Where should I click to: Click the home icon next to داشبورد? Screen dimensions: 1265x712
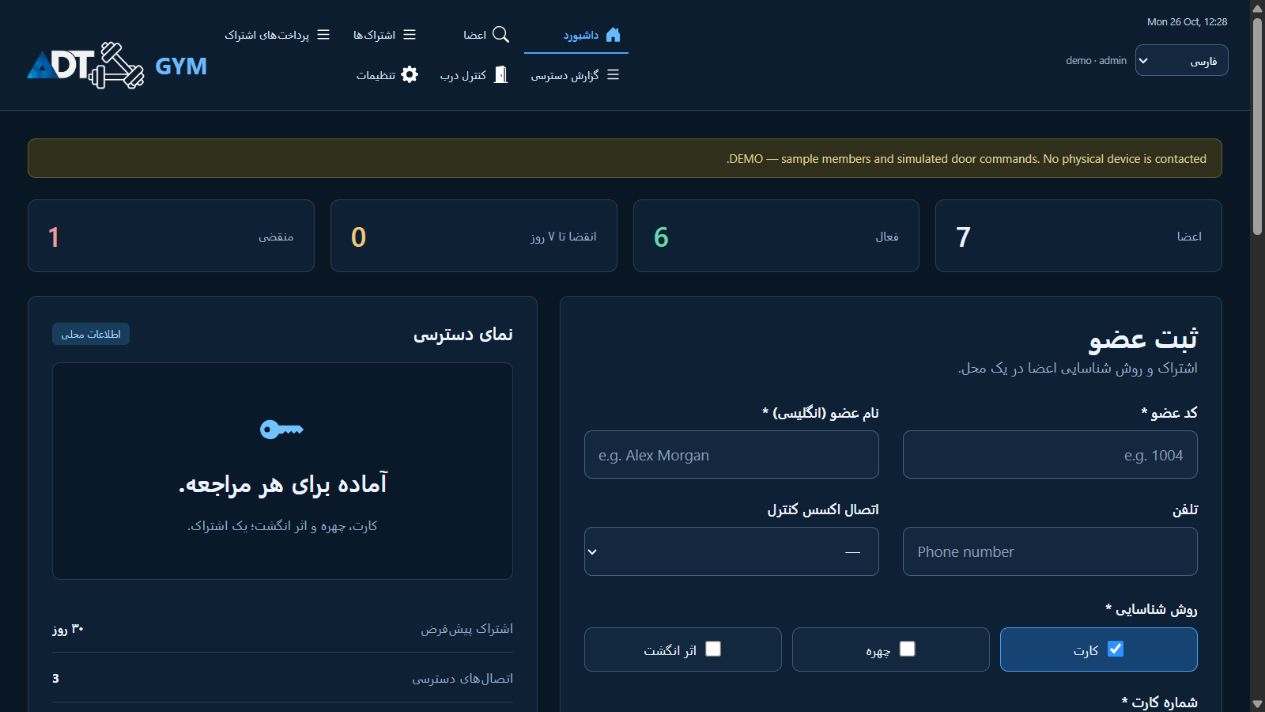tap(613, 35)
